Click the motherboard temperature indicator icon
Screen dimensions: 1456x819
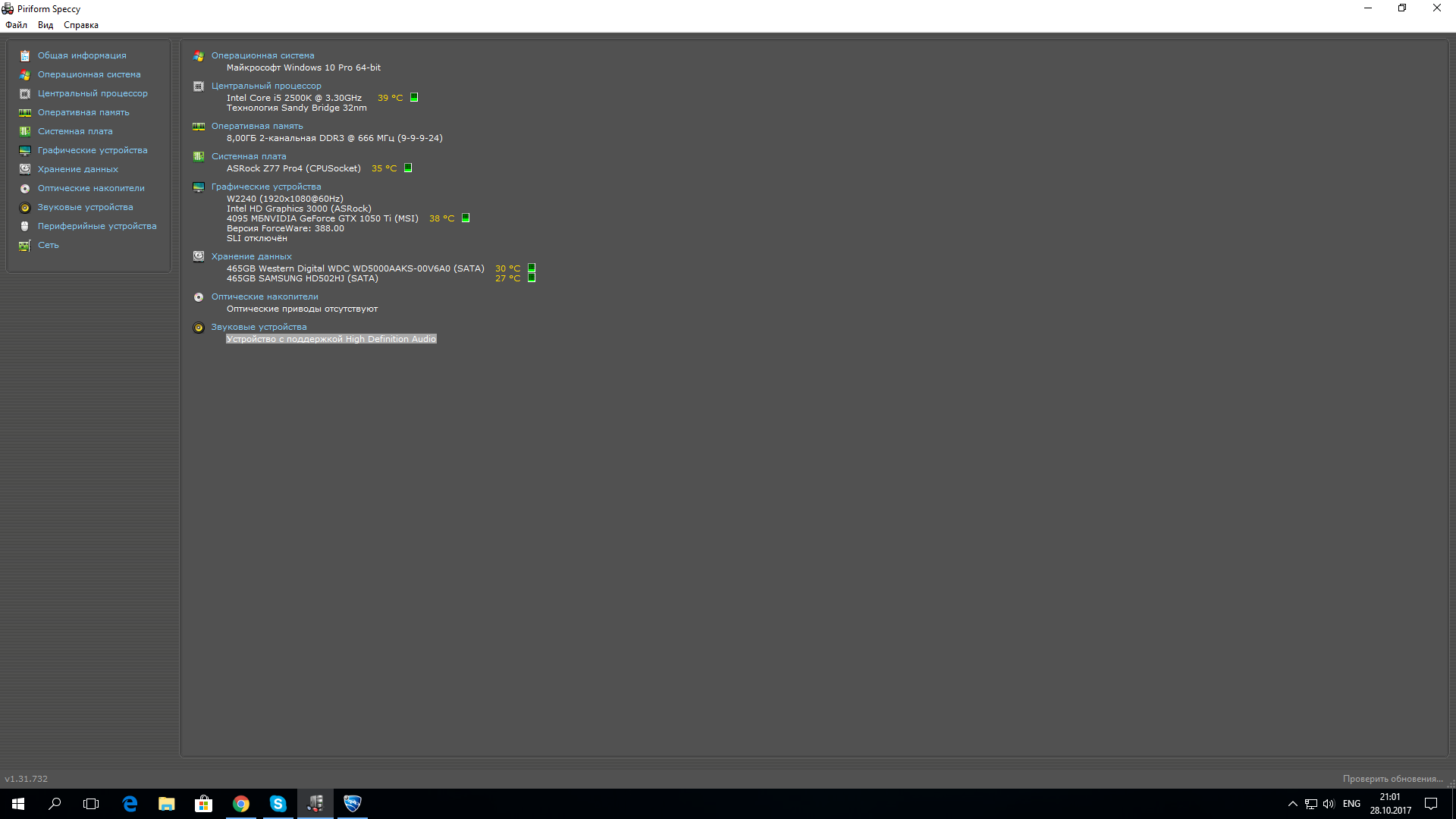coord(408,168)
